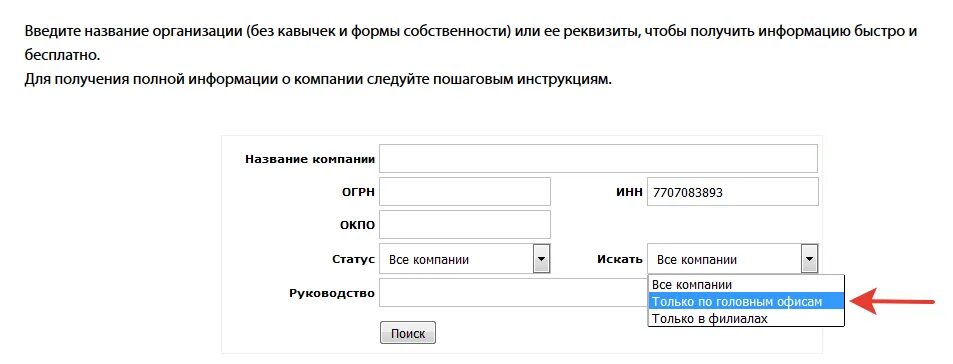
Task: Collapse the Искать dropdown via its arrow
Action: coord(809,259)
